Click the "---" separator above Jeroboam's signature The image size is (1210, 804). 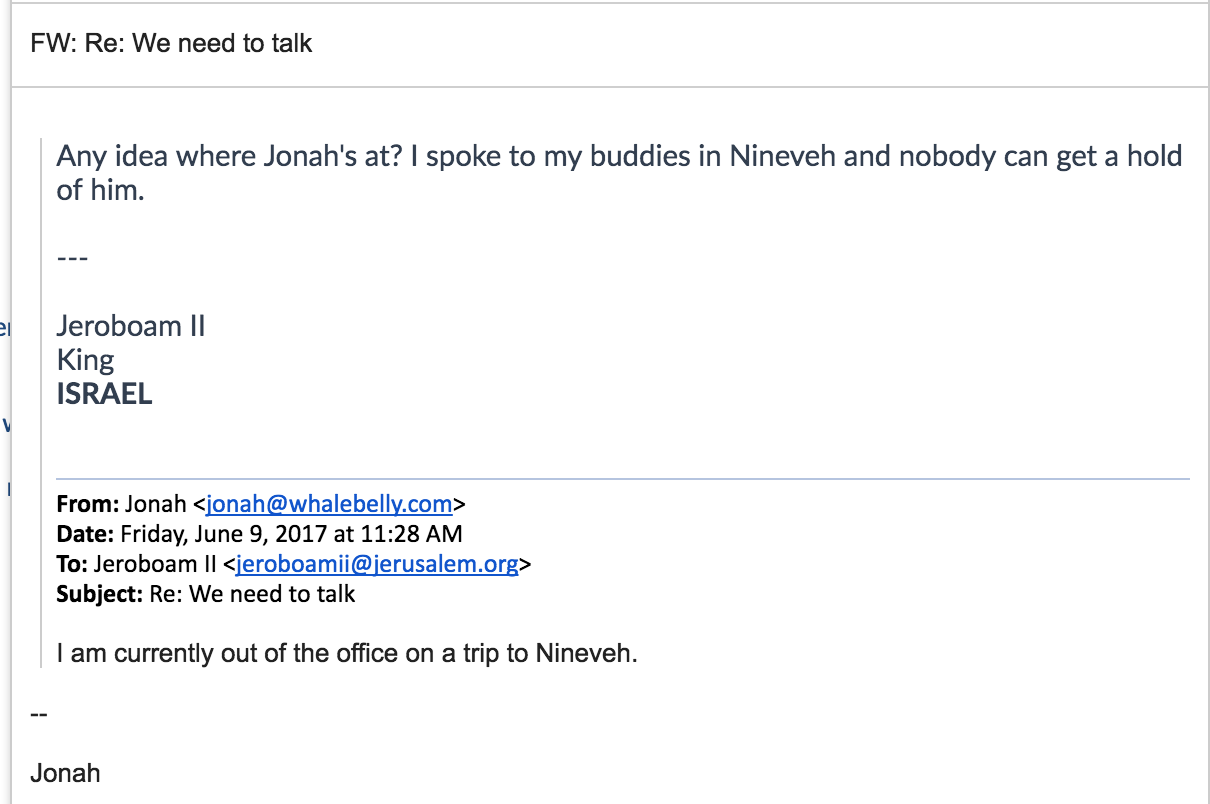tap(73, 258)
